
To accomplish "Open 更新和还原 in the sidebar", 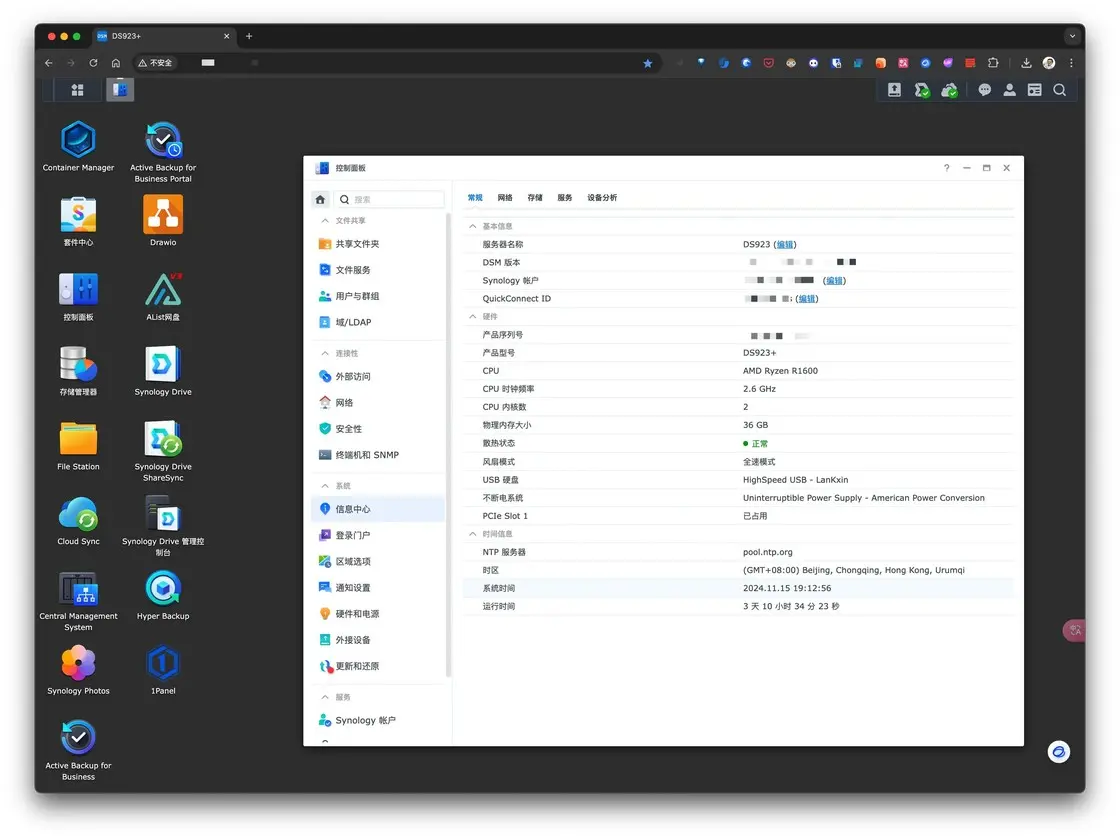I will 378,666.
